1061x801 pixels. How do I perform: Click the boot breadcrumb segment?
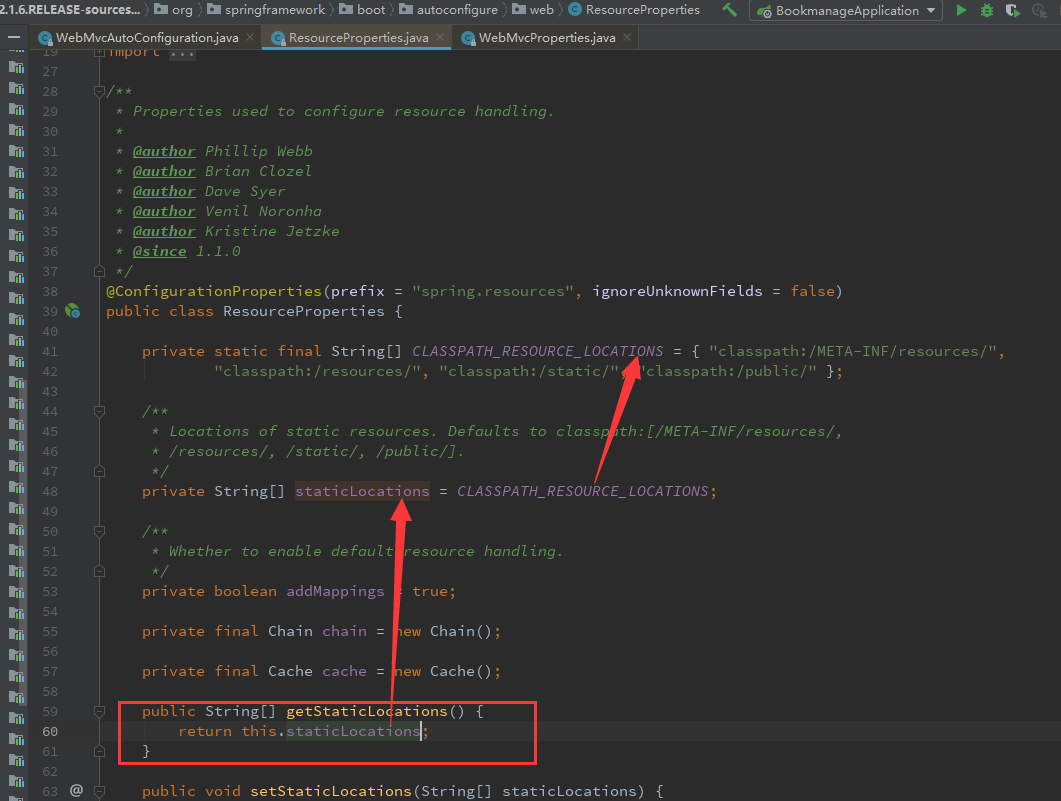click(x=362, y=9)
